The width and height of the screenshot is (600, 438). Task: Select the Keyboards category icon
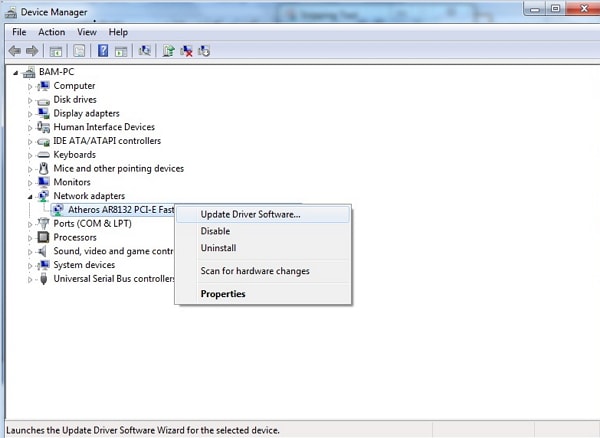pyautogui.click(x=43, y=155)
